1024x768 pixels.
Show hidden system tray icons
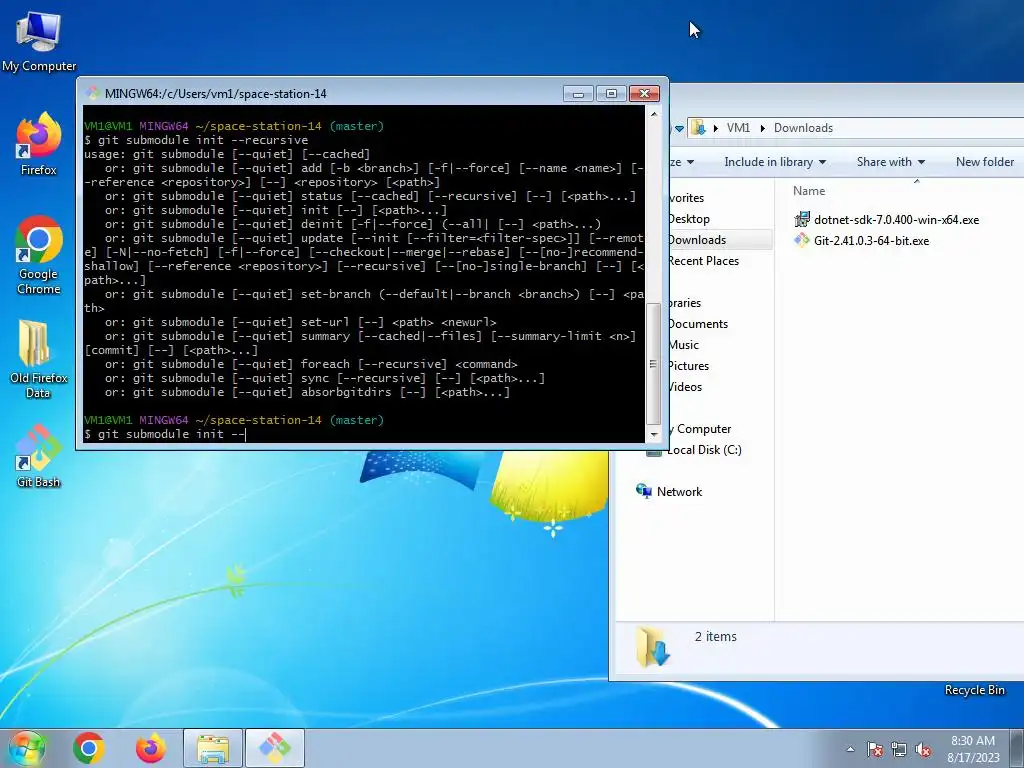(x=850, y=749)
